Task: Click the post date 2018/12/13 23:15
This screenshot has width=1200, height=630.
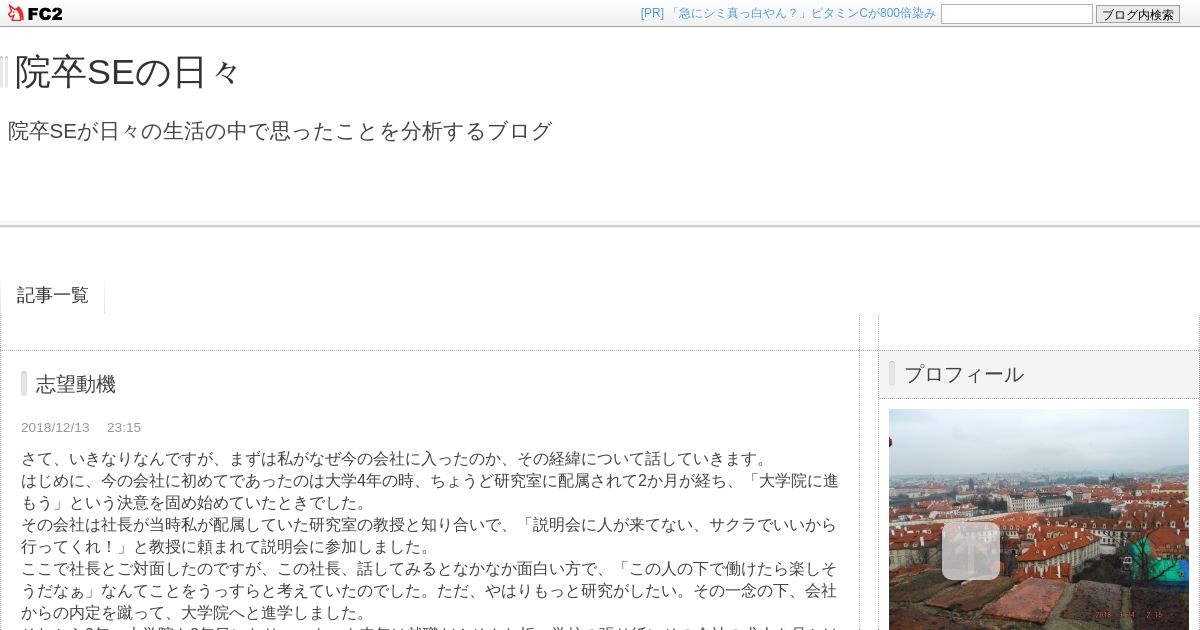Action: coord(81,427)
